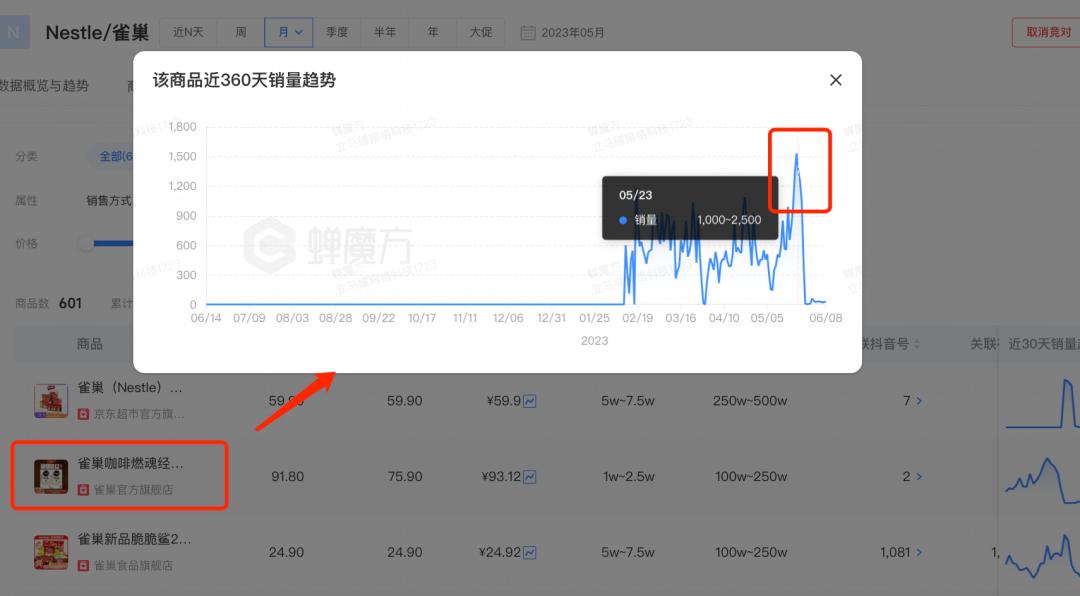1080x596 pixels.
Task: Click the price trend icon beside ¥93.12
Action: tap(528, 476)
